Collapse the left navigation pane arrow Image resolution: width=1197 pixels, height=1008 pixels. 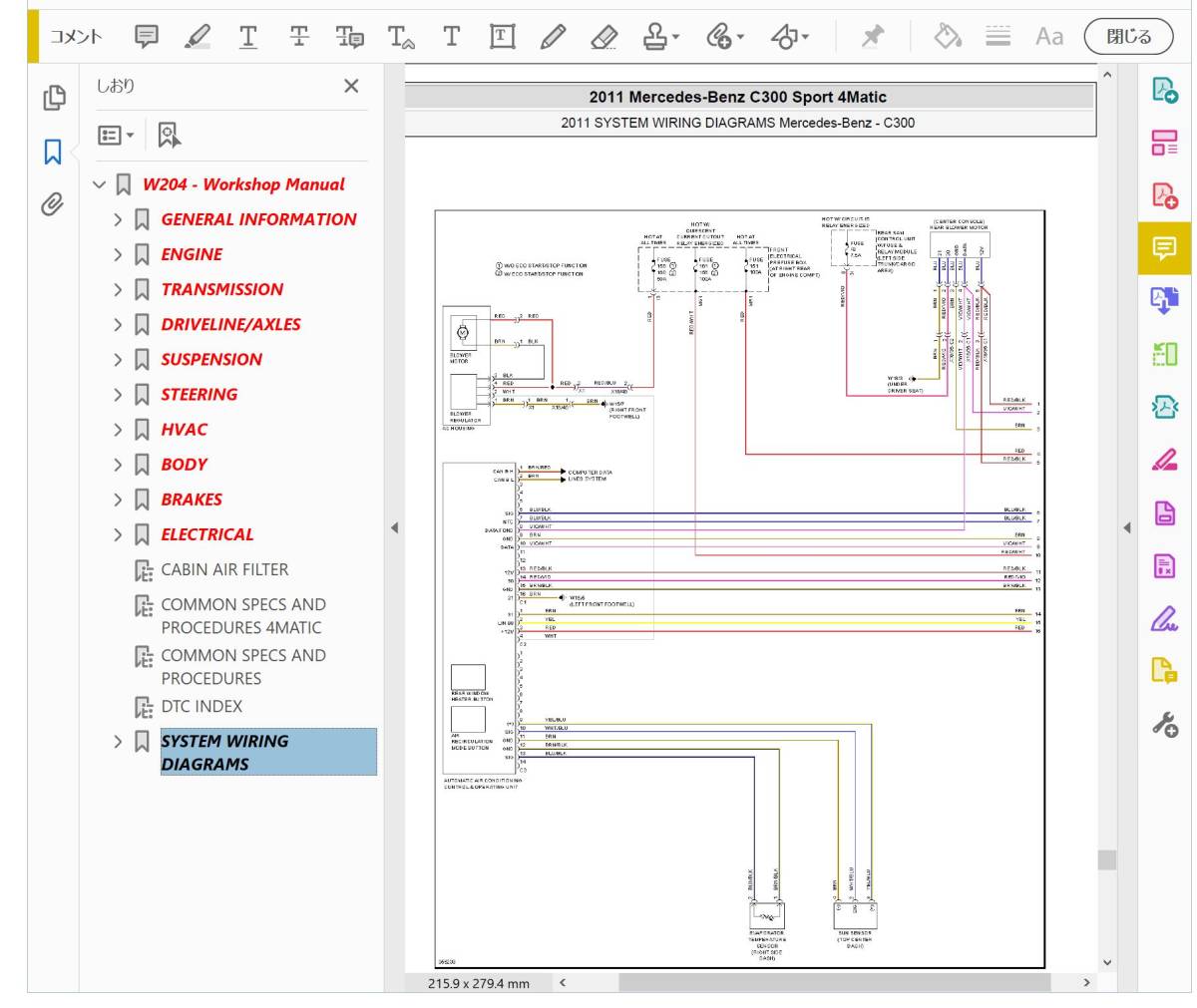click(x=395, y=527)
